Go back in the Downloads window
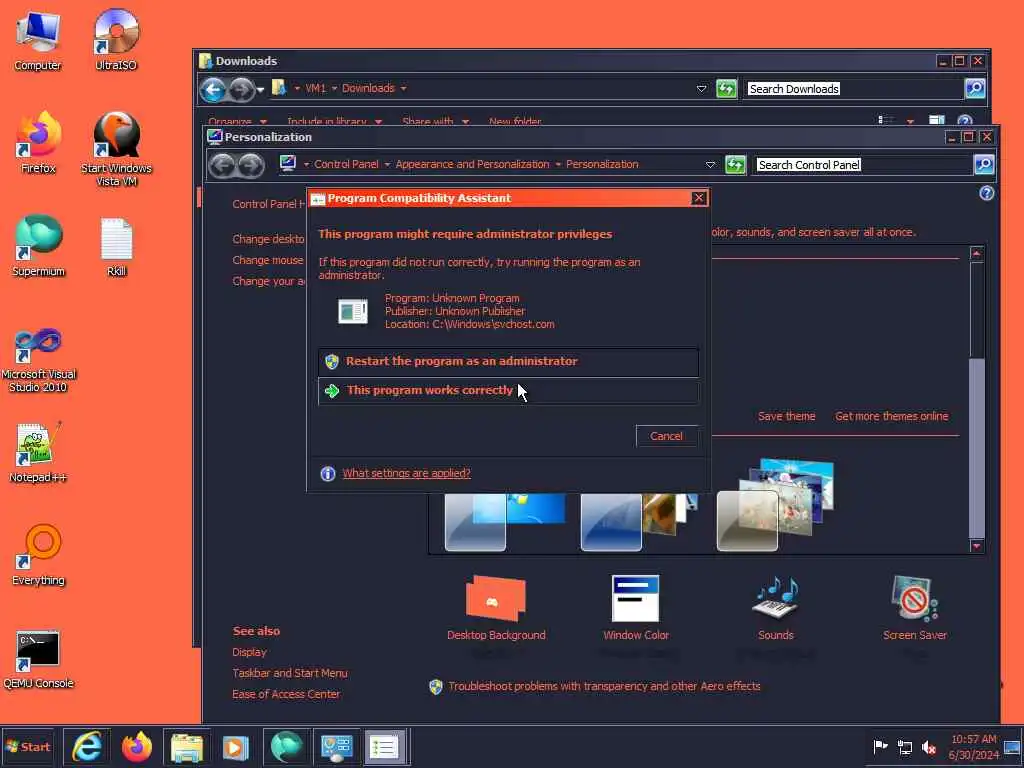 (x=212, y=89)
